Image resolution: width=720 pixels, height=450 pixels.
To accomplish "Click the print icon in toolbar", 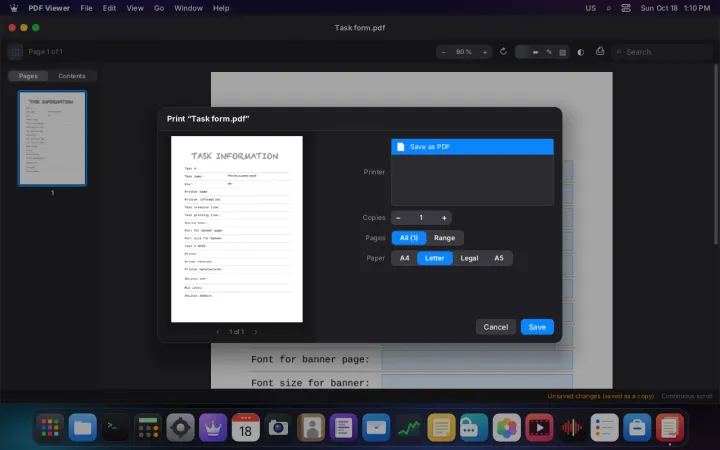I will click(600, 51).
